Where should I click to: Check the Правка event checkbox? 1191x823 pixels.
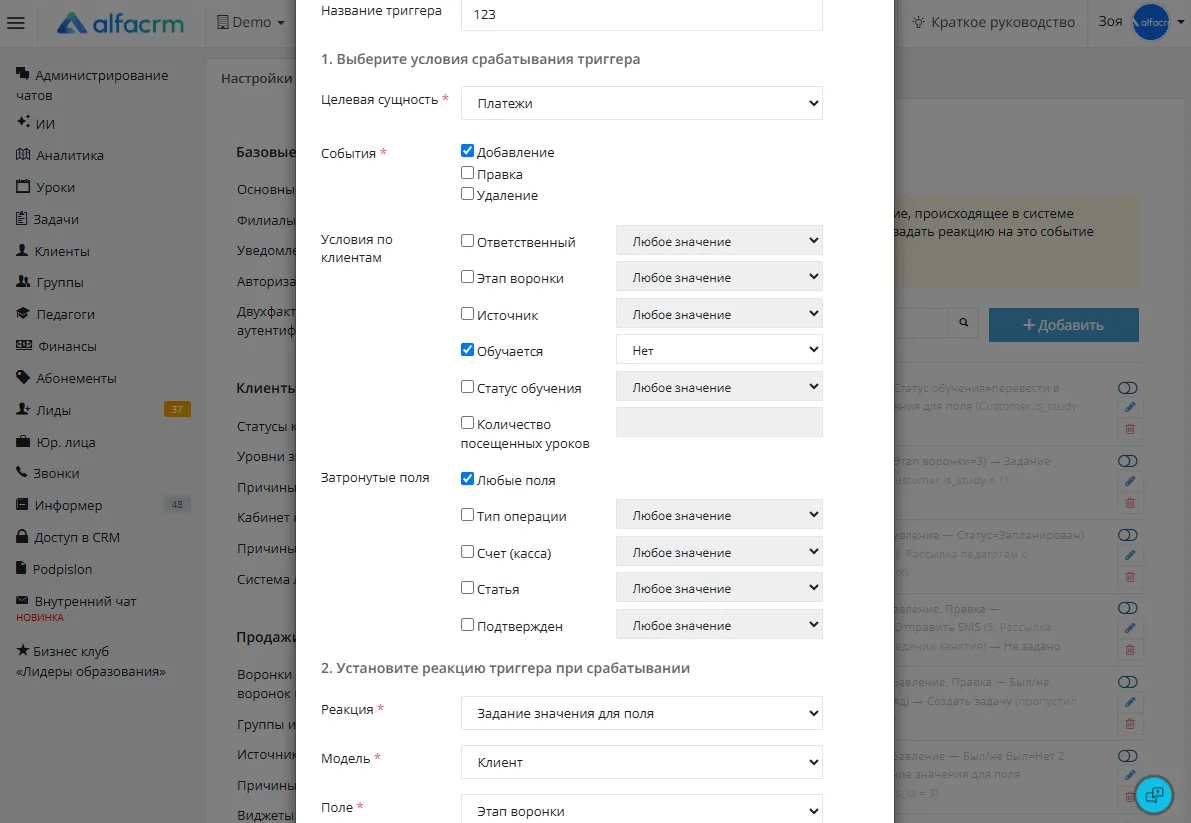click(467, 172)
